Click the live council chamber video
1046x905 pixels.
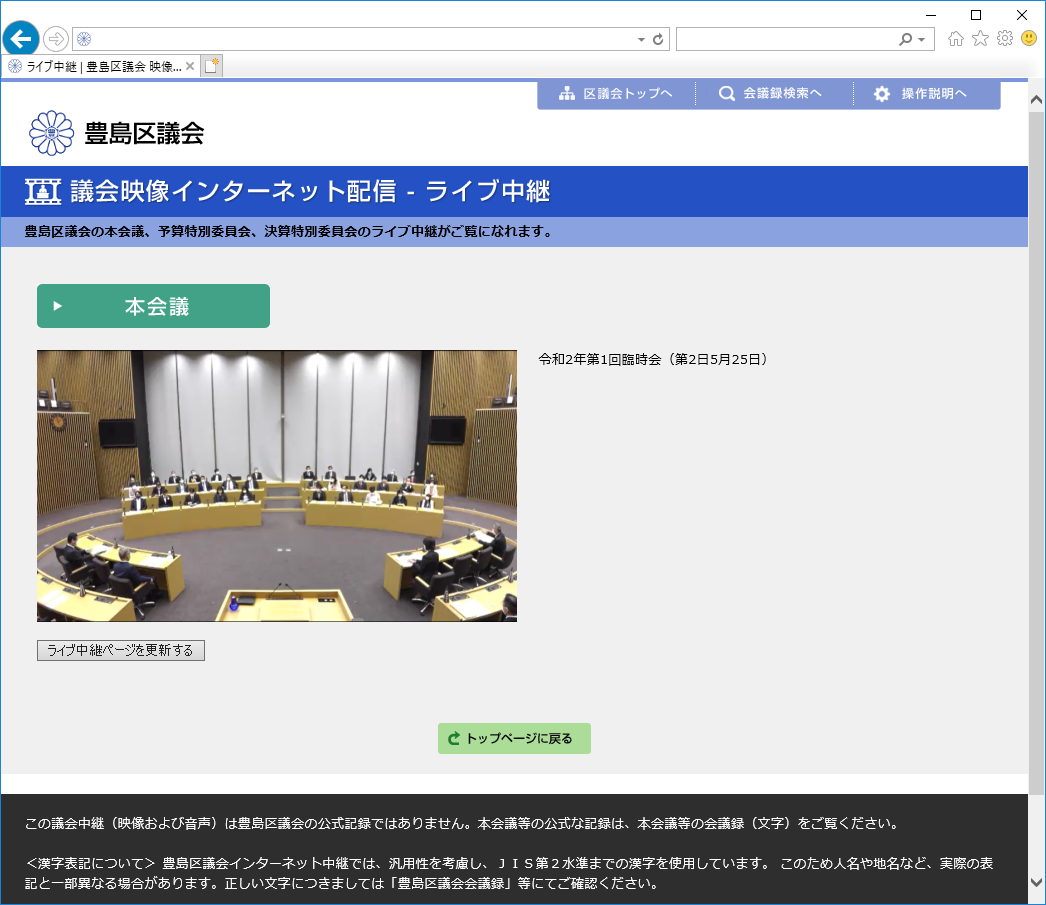pos(277,486)
